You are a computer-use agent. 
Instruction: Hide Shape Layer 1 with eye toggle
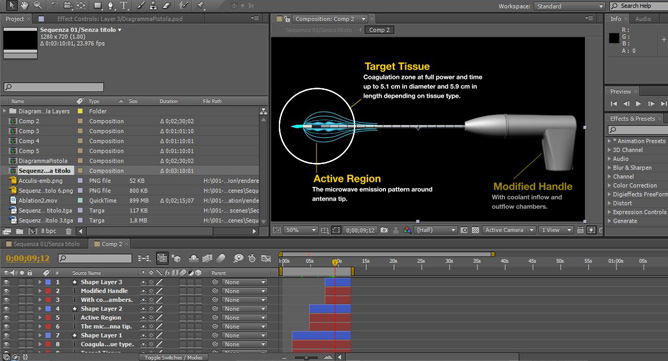point(6,335)
